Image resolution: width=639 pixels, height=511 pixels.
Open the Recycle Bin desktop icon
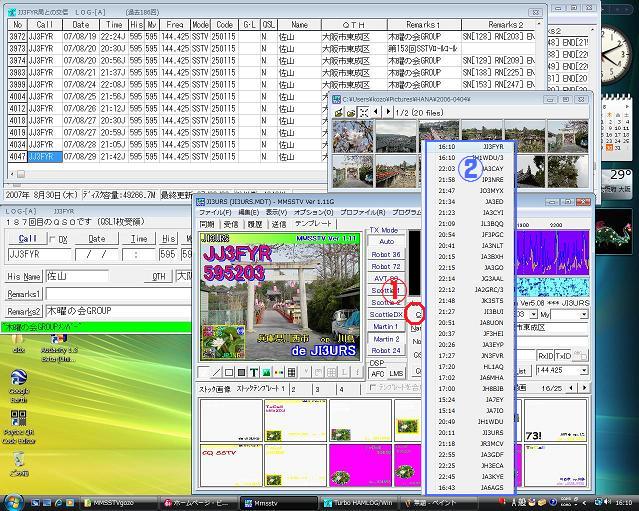[x=19, y=464]
